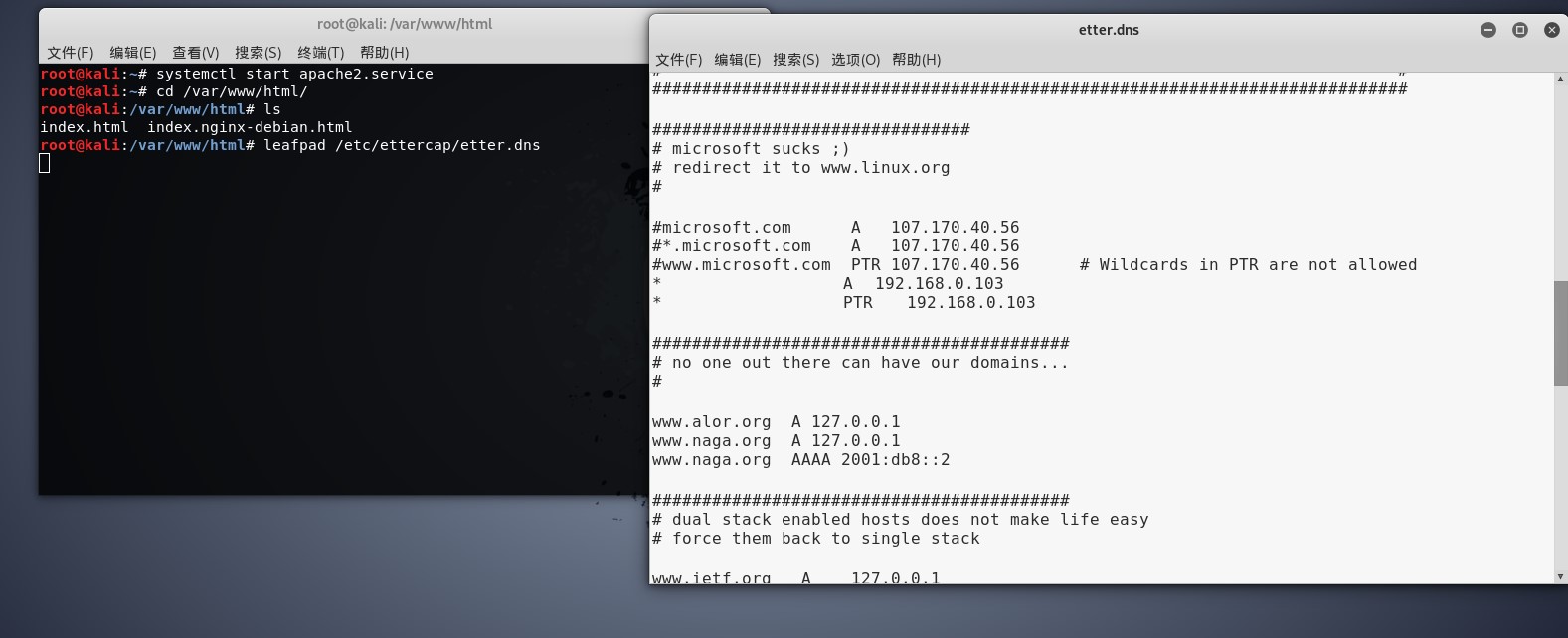Screen dimensions: 1568x638
Task: Maximize the etter.dns window
Action: pyautogui.click(x=1520, y=30)
